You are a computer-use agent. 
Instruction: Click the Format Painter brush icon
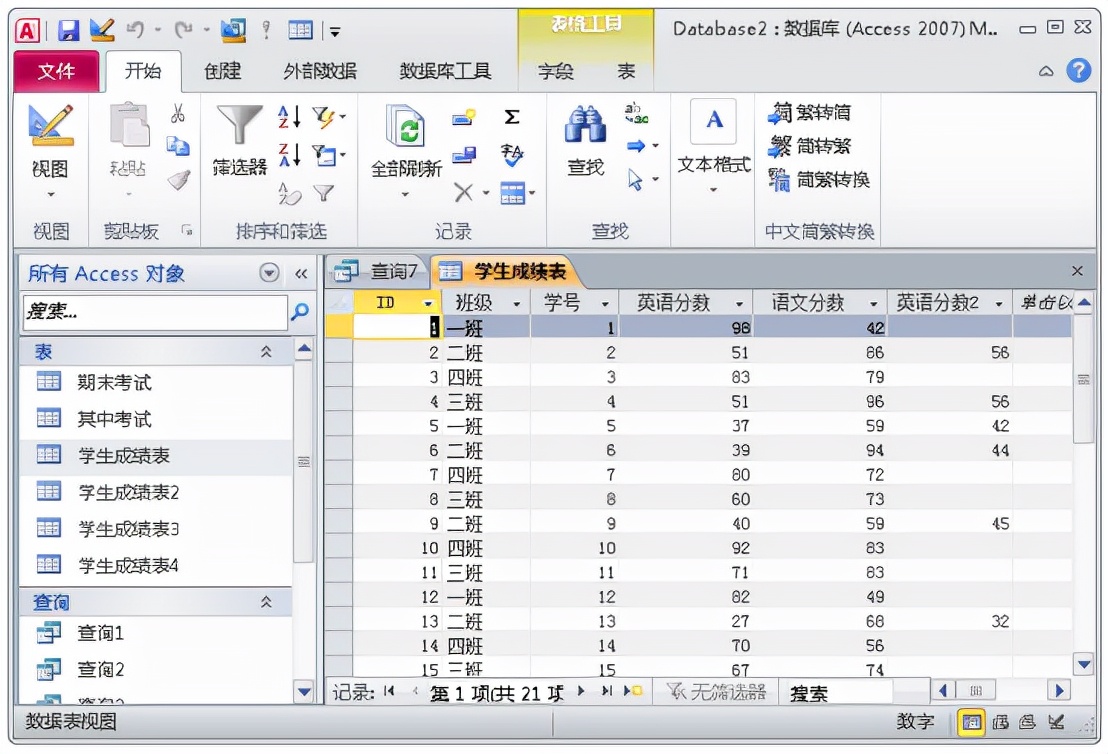179,179
